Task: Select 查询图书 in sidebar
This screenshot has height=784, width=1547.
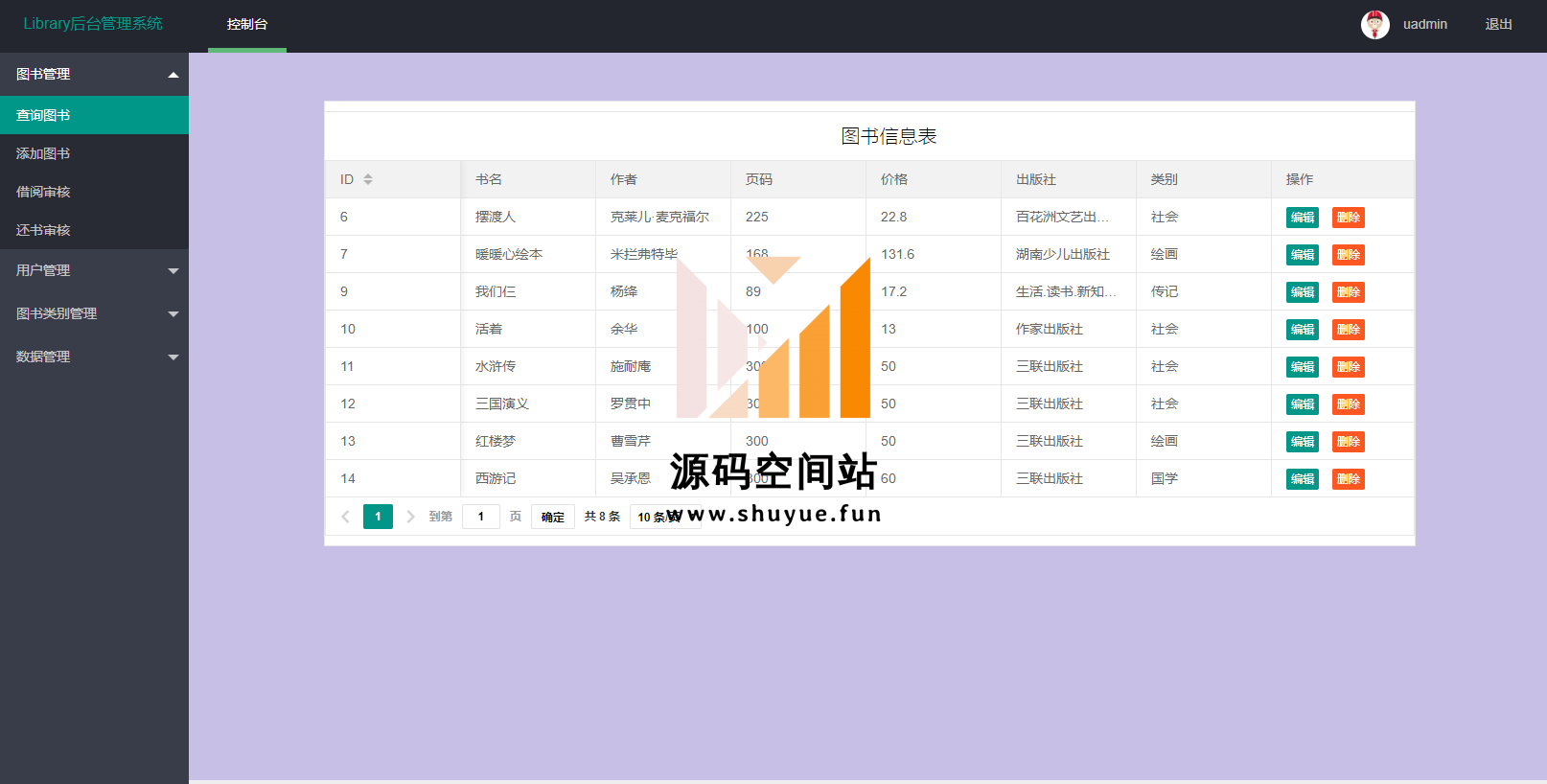Action: click(x=94, y=115)
